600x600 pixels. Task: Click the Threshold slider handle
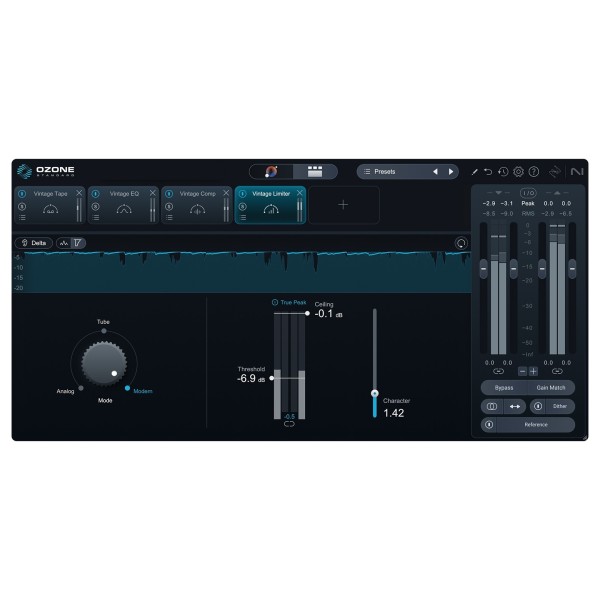pos(272,378)
